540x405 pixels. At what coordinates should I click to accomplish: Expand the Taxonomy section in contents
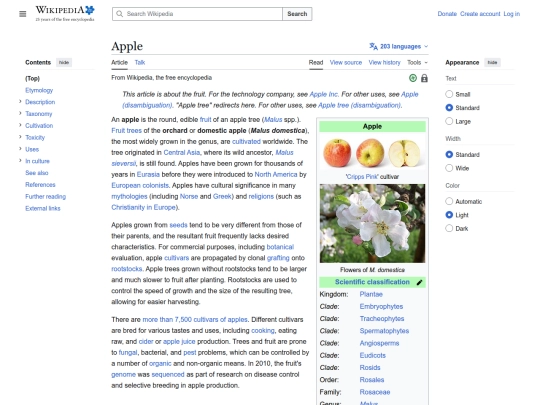click(x=20, y=113)
